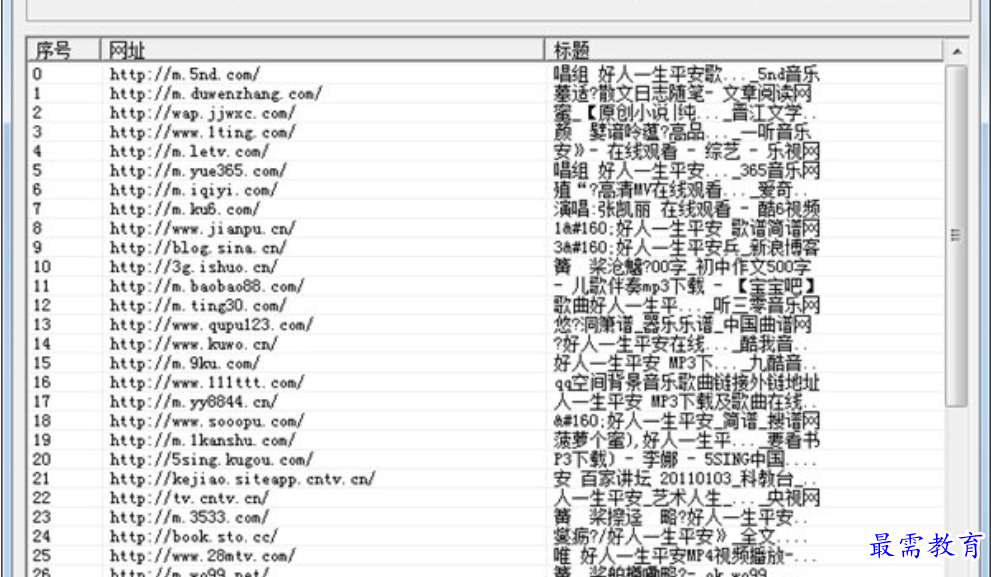Select row with http://blog.sina.cn/

[485, 247]
